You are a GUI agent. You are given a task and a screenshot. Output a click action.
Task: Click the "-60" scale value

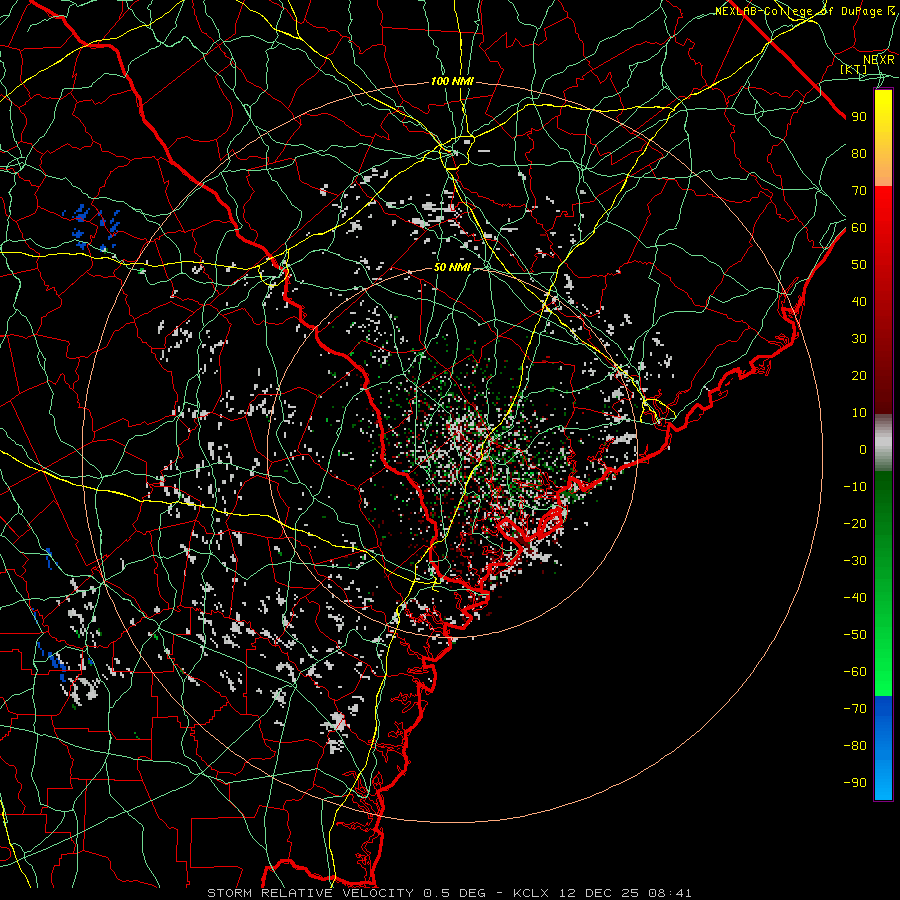[855, 672]
